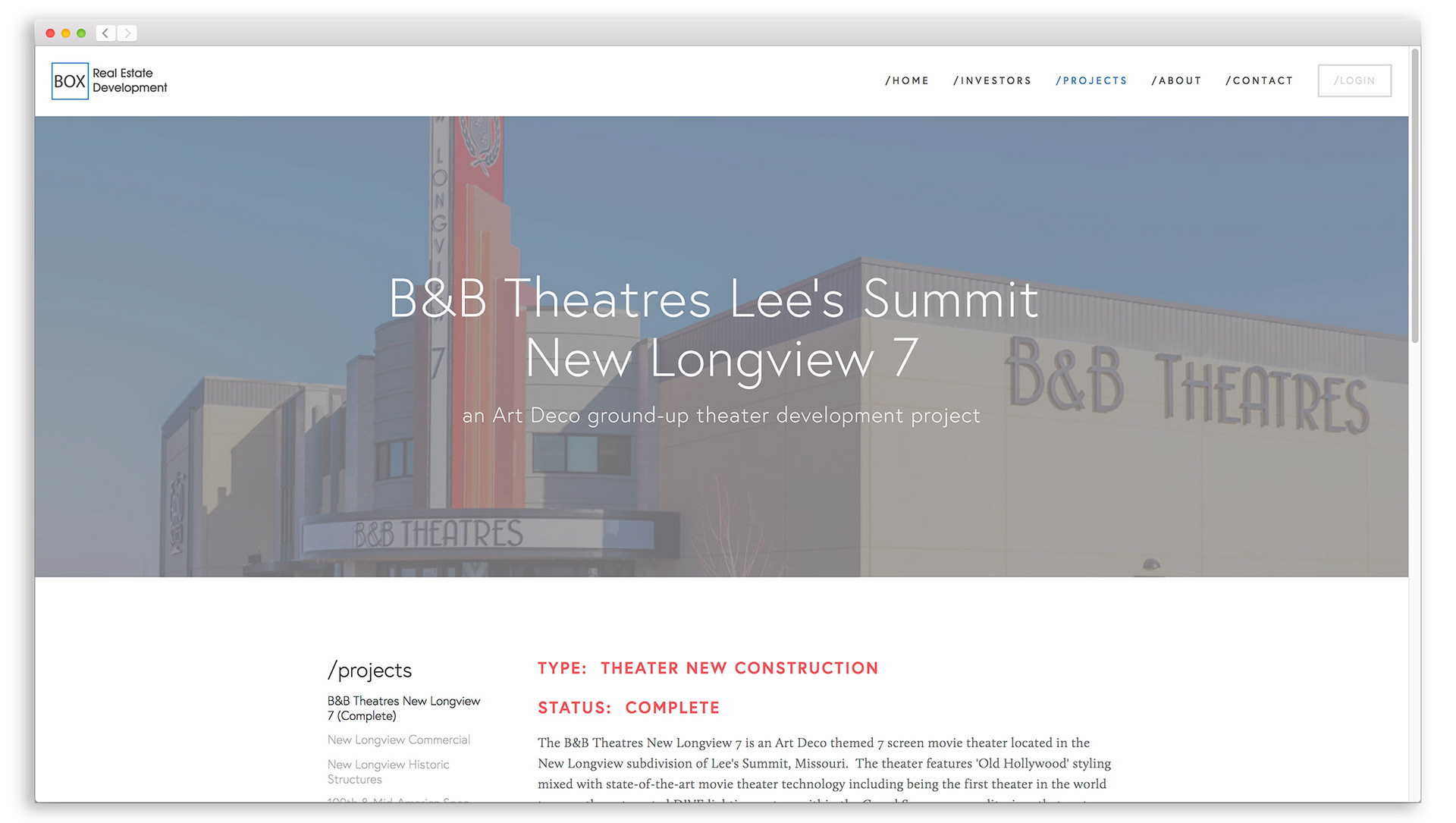Open the /CONTACT page
This screenshot has height=823, width=1456.
1259,80
